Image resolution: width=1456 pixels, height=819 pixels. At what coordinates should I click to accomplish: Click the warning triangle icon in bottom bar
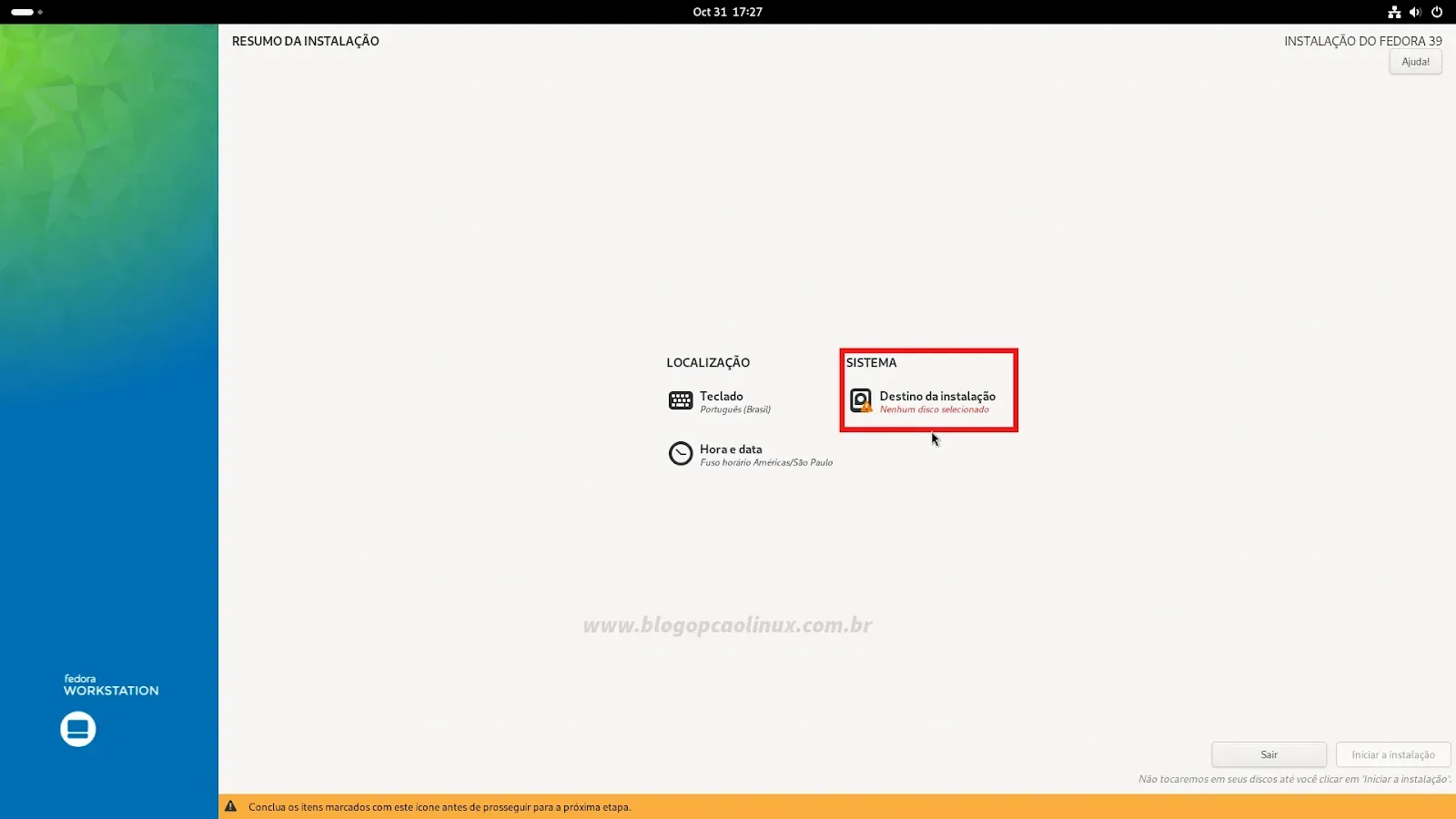coord(231,806)
